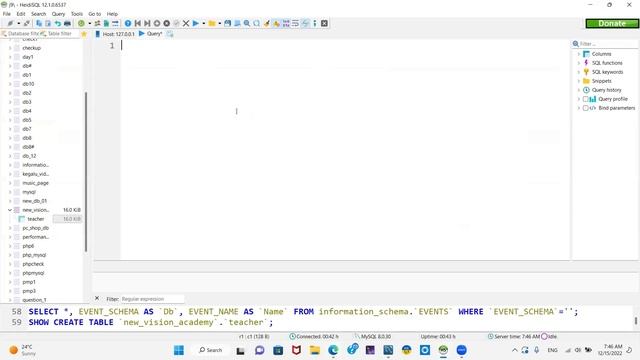Click the green Donate button

[612, 24]
